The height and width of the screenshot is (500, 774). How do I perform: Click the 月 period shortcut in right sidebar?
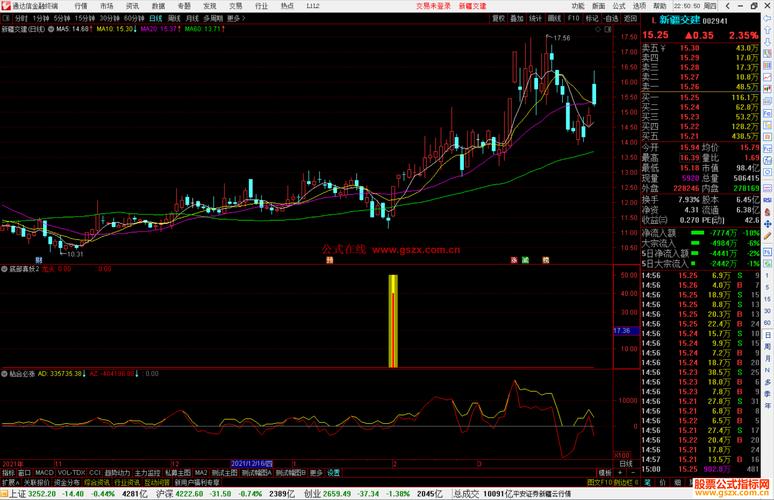(768, 358)
